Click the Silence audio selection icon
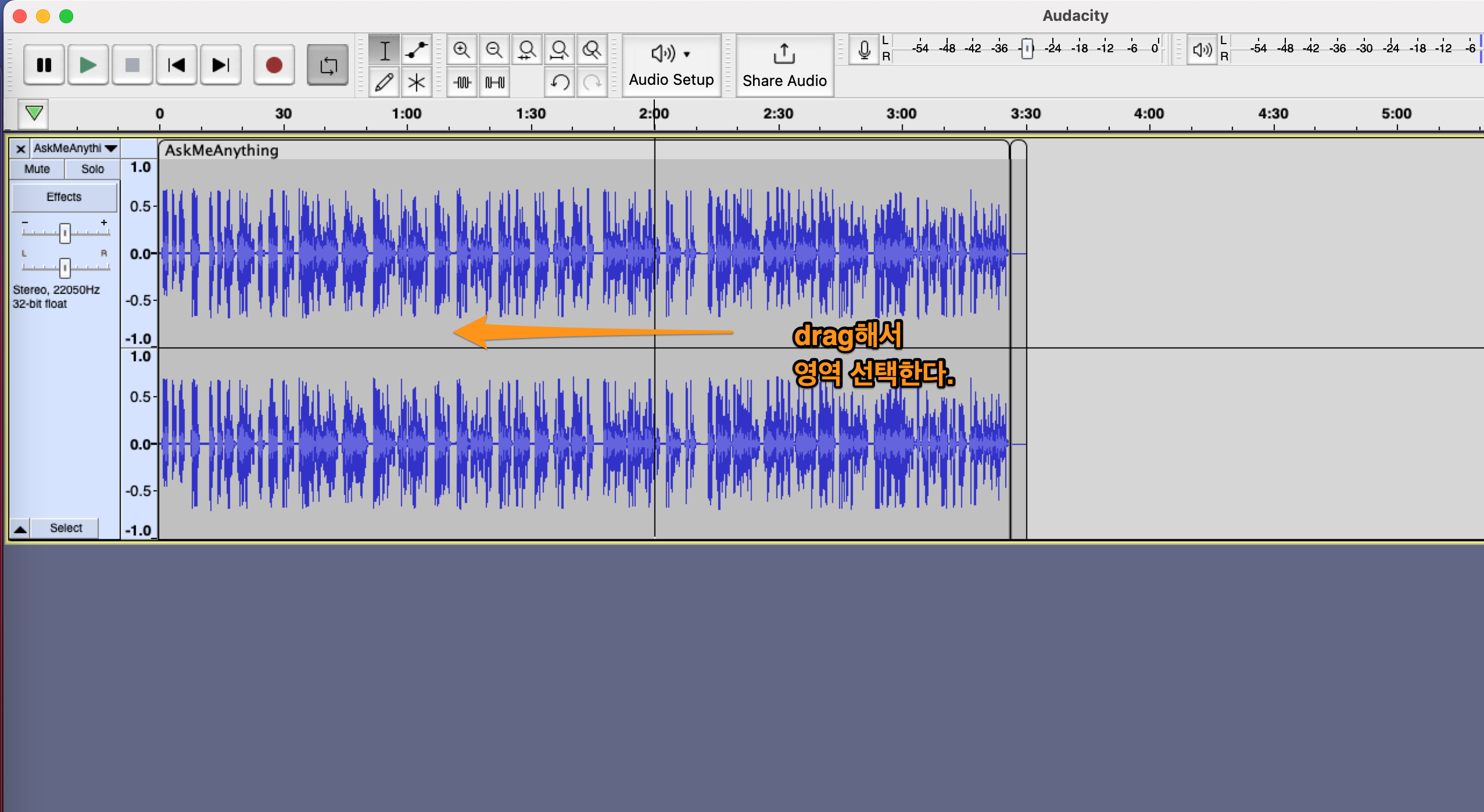Viewport: 1484px width, 812px height. [494, 82]
